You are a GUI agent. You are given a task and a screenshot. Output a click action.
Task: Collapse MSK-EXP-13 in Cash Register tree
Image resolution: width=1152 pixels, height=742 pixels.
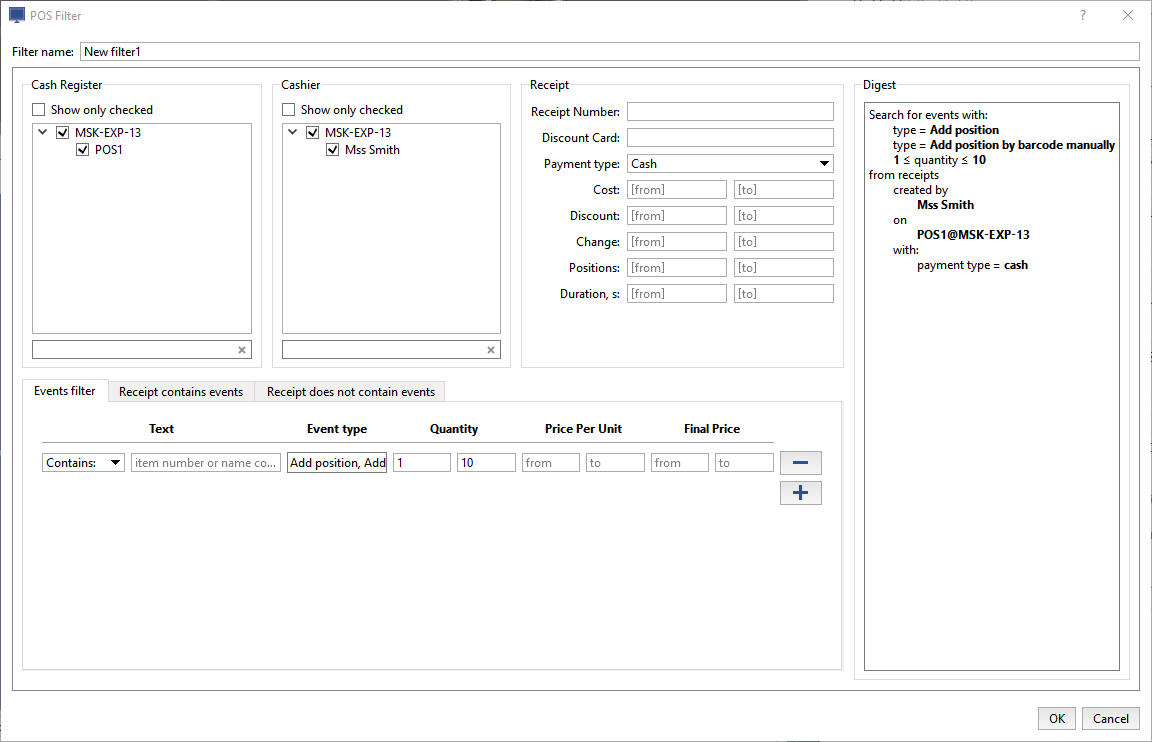pos(42,132)
